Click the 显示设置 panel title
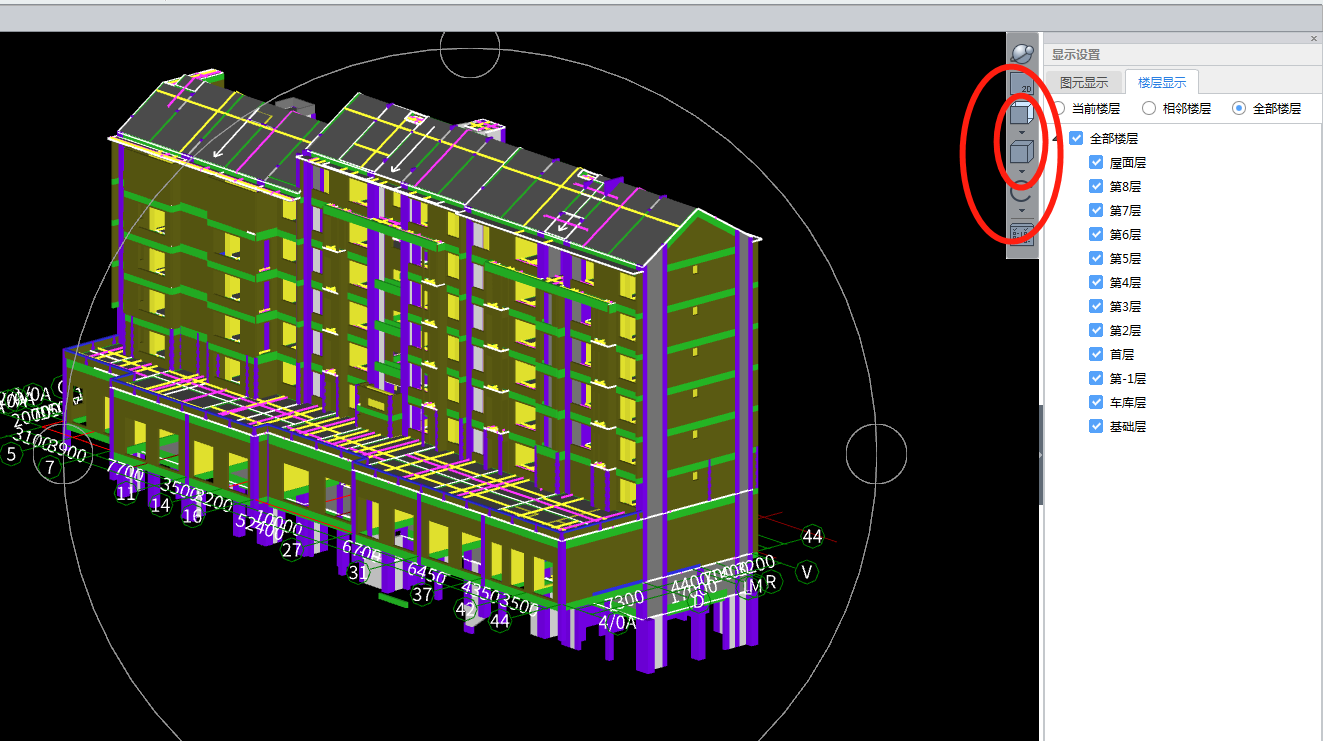The height and width of the screenshot is (741, 1323). pos(1076,55)
